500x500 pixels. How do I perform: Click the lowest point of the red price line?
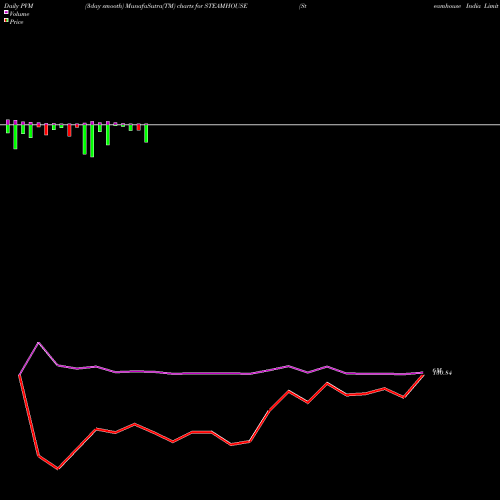click(x=58, y=469)
